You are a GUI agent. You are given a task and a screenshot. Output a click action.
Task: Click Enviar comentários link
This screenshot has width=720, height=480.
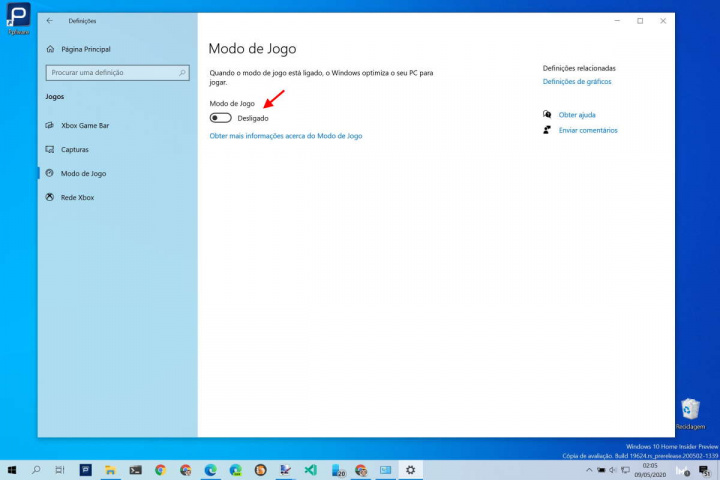587,130
